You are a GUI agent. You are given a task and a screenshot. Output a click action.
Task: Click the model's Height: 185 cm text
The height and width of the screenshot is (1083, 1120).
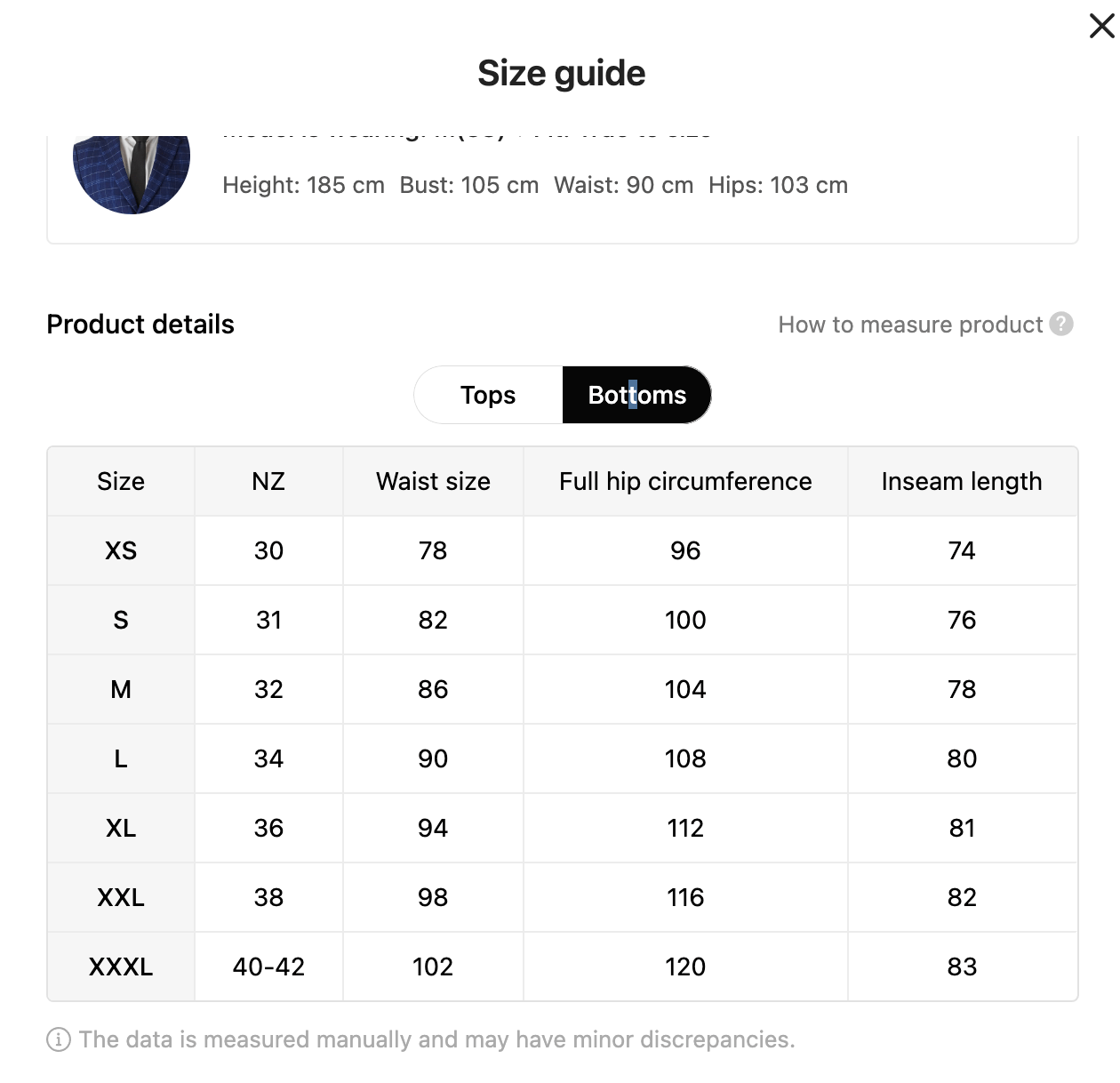point(303,185)
